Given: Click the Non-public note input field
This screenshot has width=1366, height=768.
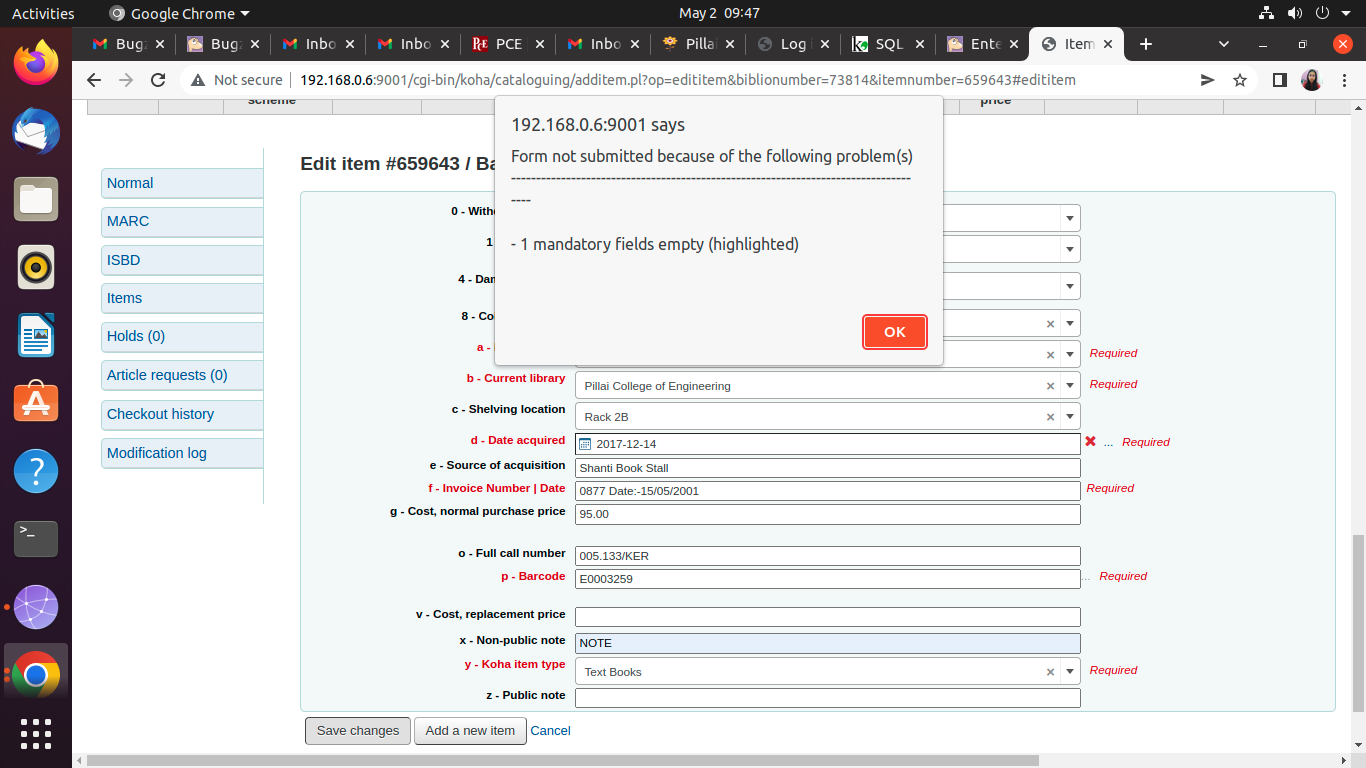Looking at the screenshot, I should tap(827, 643).
